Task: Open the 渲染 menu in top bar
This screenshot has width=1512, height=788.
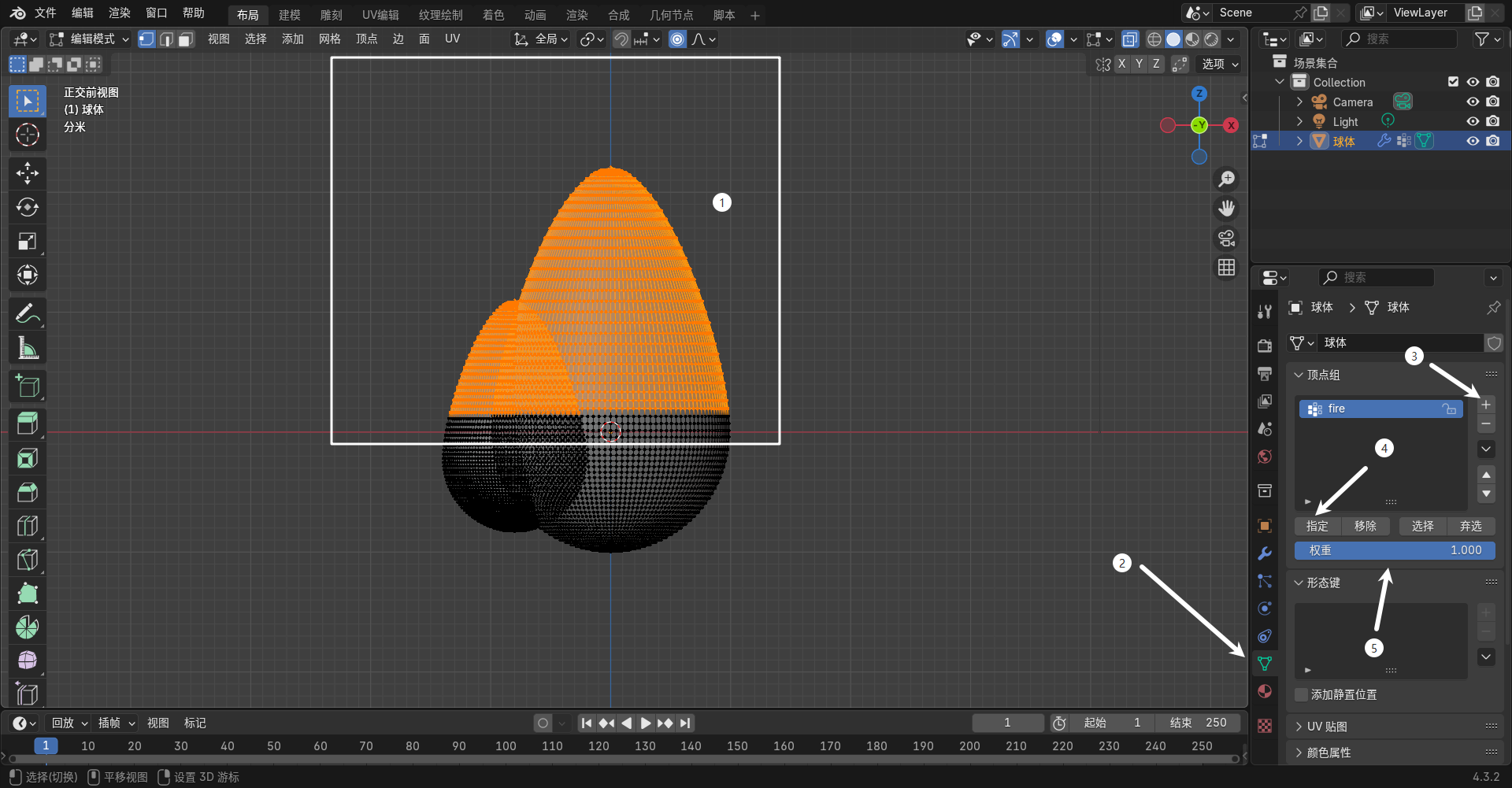Action: point(119,13)
